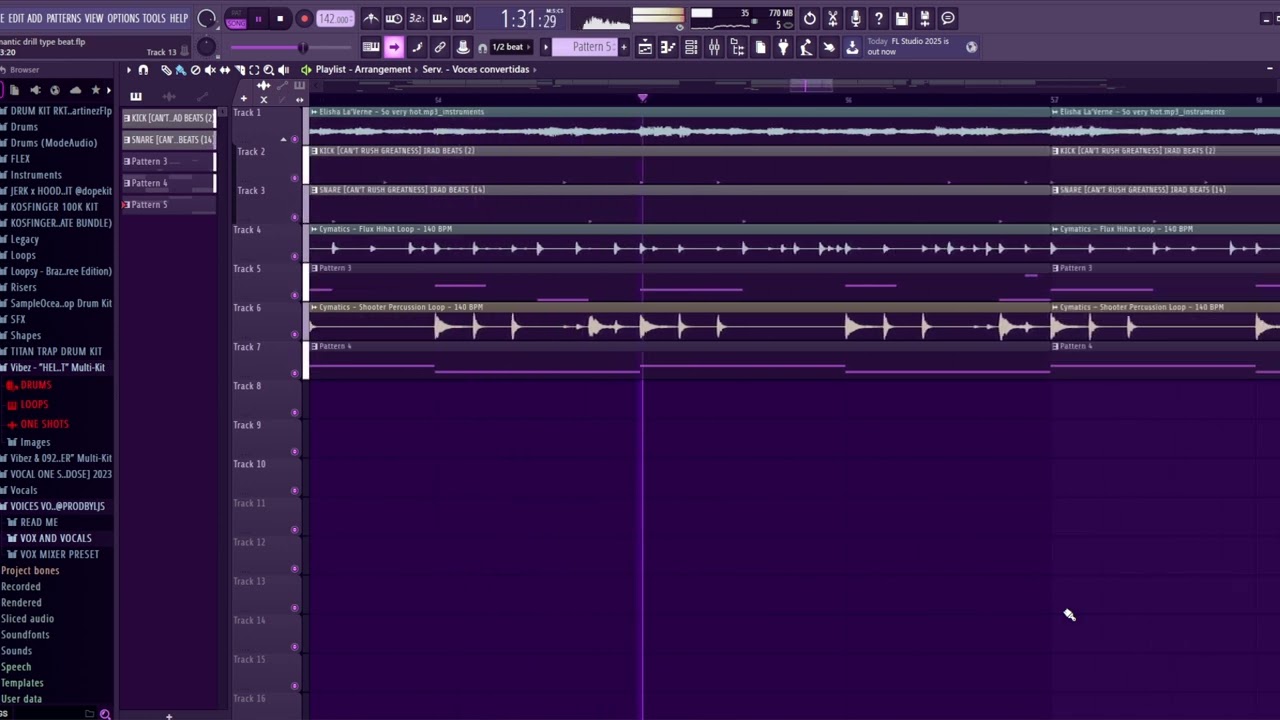The image size is (1280, 720).
Task: Open the VOX AND VOCALS folder
Action: 54,538
